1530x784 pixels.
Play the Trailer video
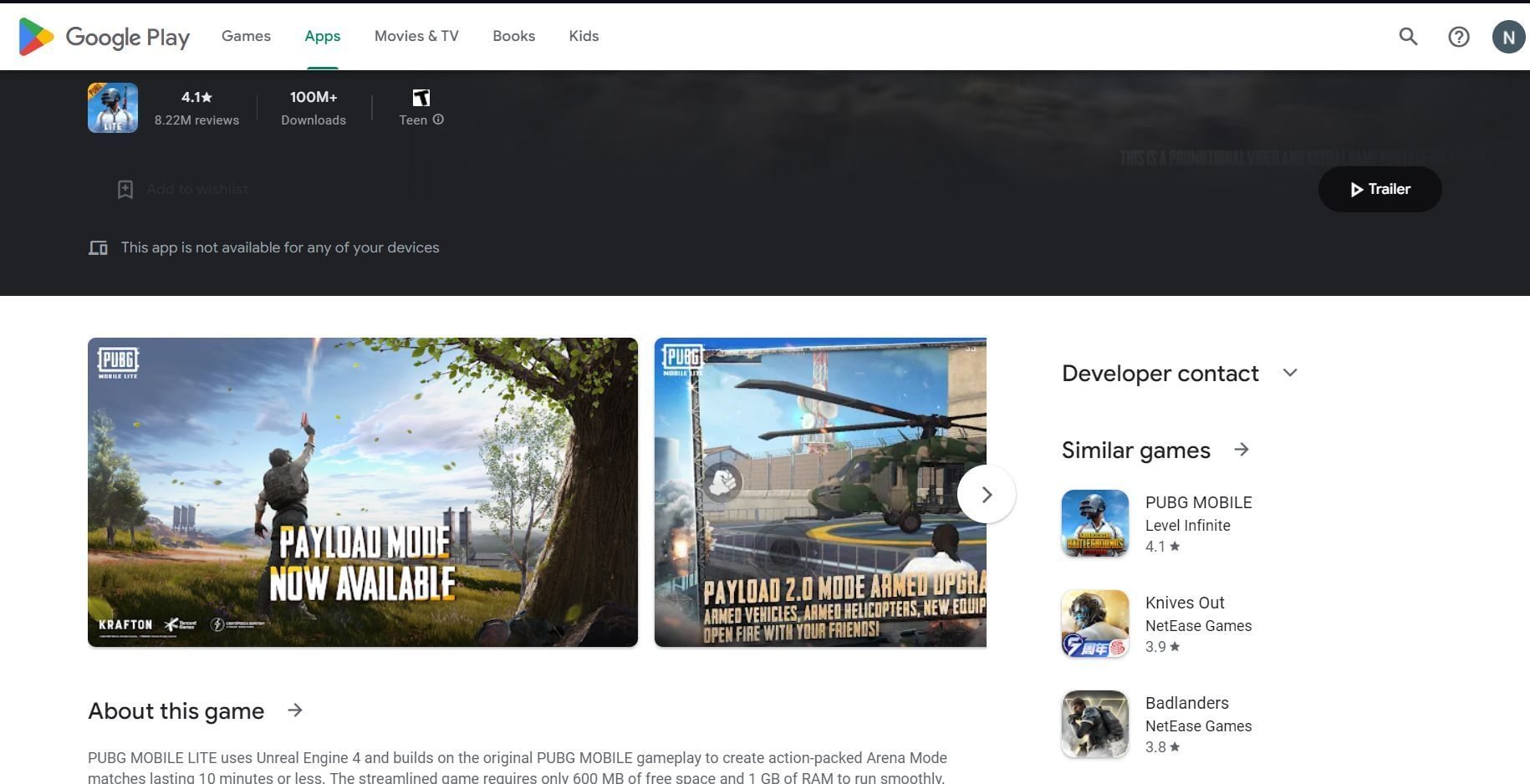tap(1380, 189)
